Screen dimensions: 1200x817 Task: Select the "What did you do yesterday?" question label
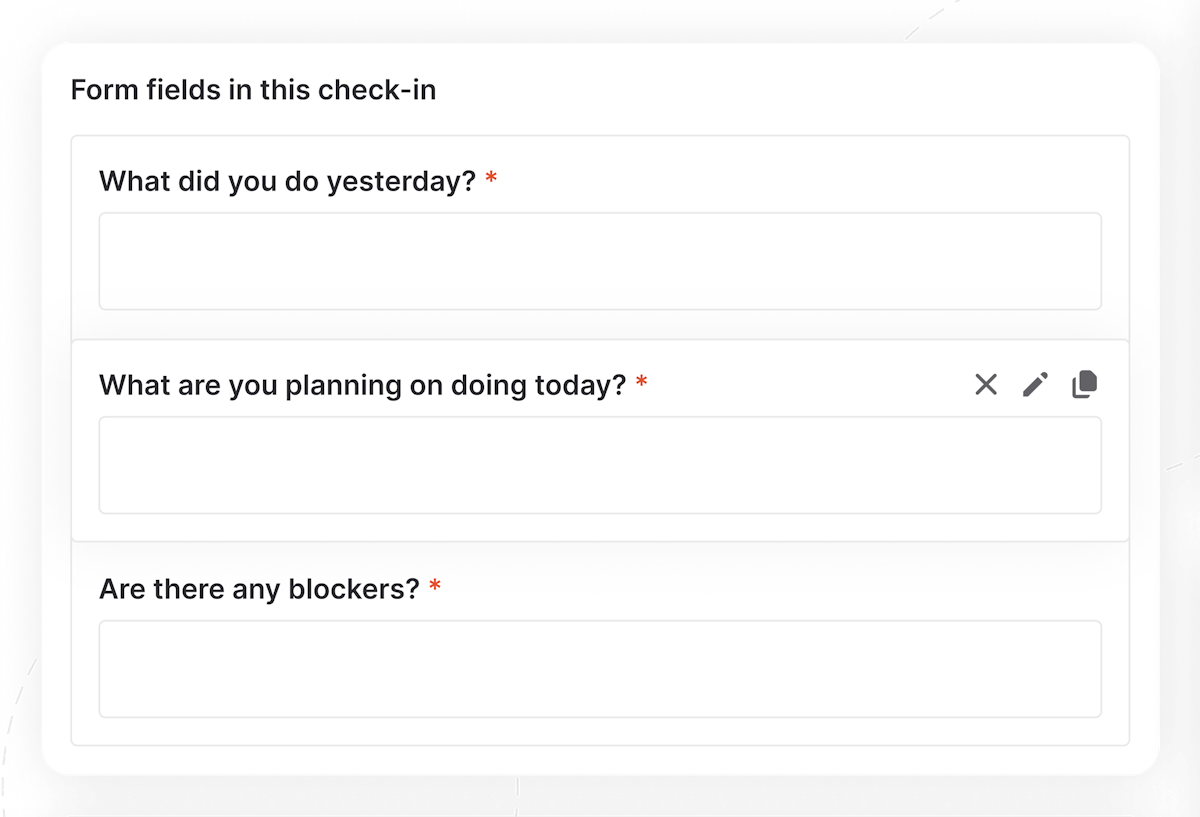coord(289,181)
